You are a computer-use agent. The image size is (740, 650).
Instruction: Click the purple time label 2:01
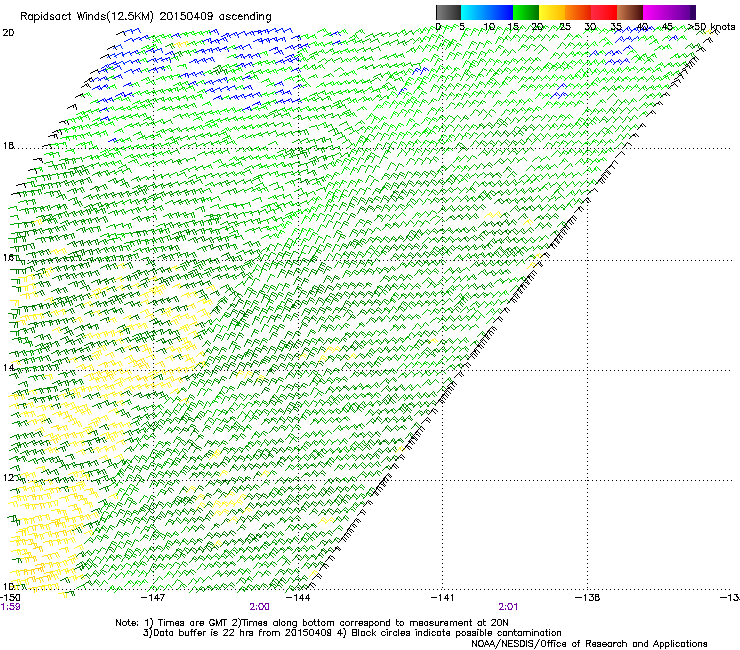(508, 607)
